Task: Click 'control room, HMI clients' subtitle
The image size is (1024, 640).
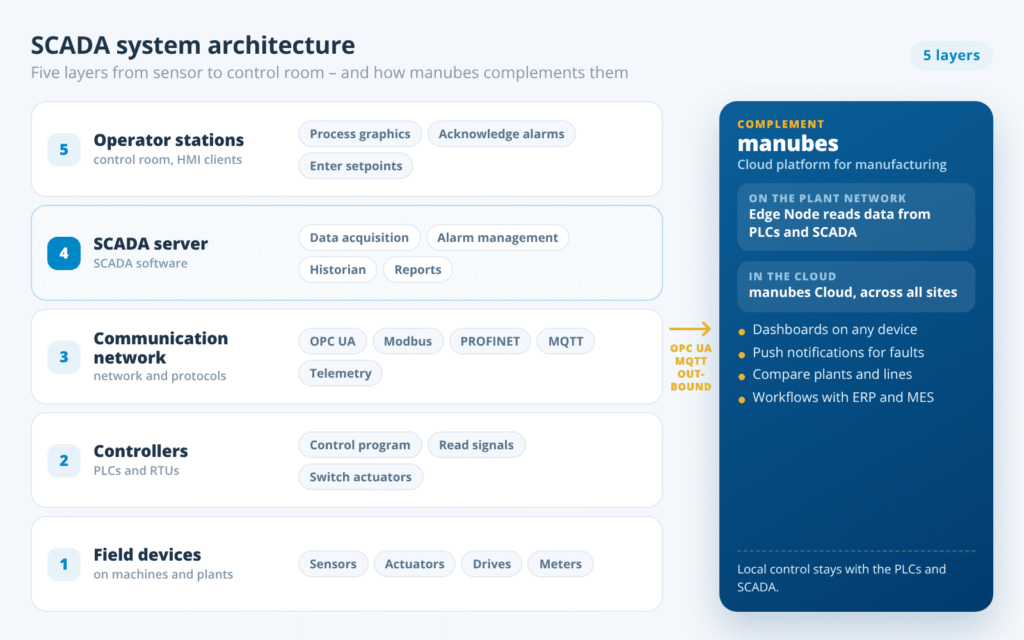Action: pos(167,160)
